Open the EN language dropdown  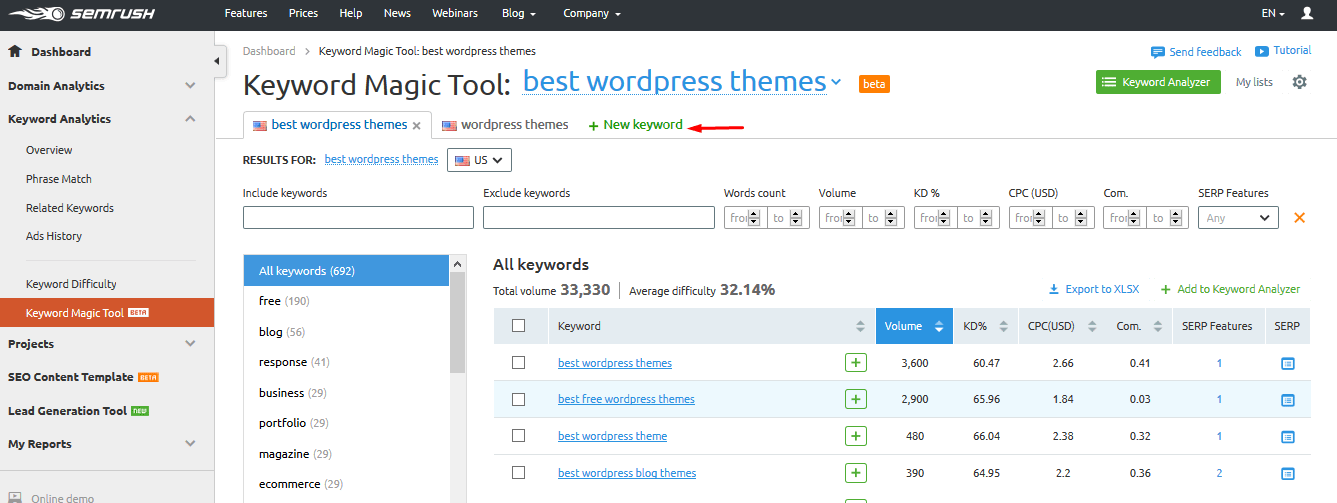(x=1274, y=13)
